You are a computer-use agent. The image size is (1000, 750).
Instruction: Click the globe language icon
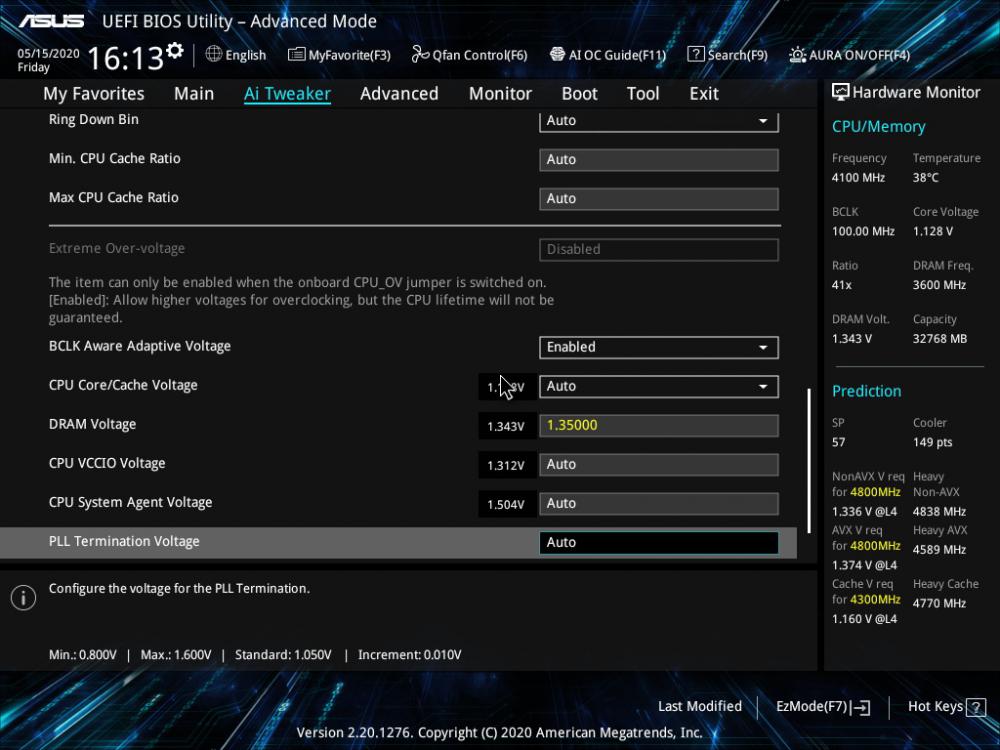pyautogui.click(x=214, y=54)
